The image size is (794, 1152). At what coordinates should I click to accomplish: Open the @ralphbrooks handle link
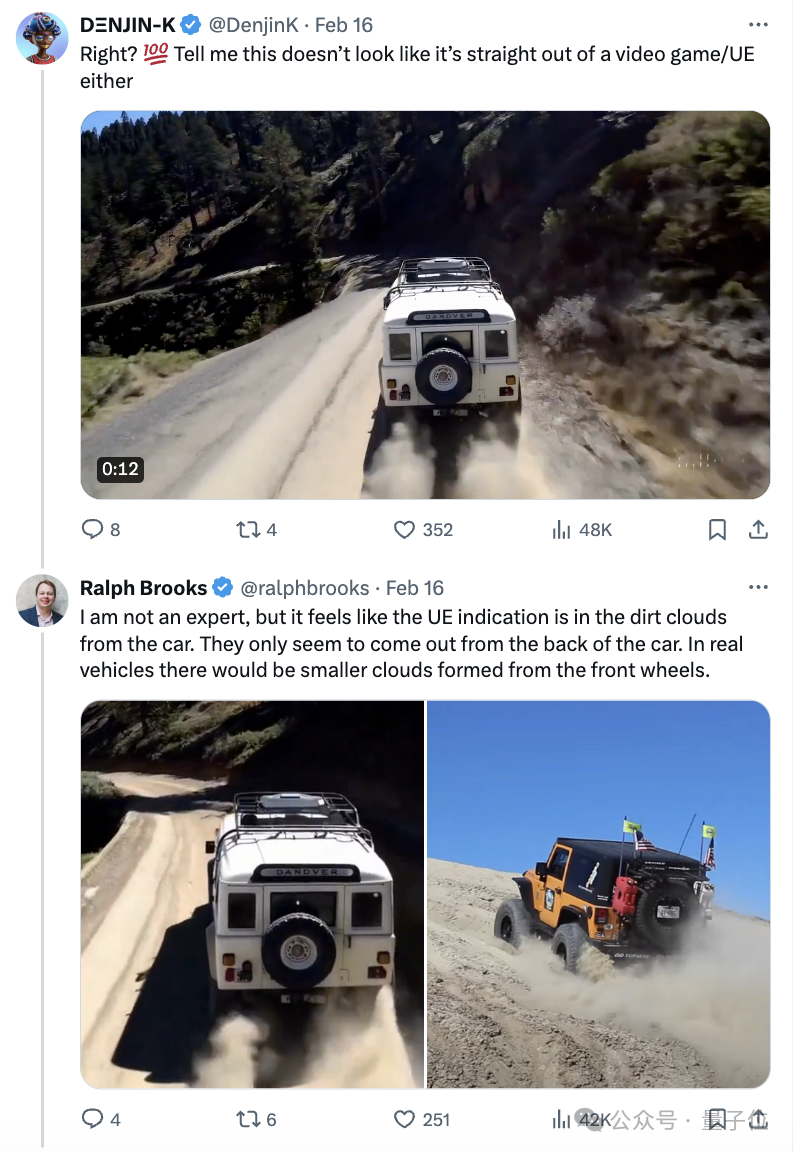tap(305, 588)
